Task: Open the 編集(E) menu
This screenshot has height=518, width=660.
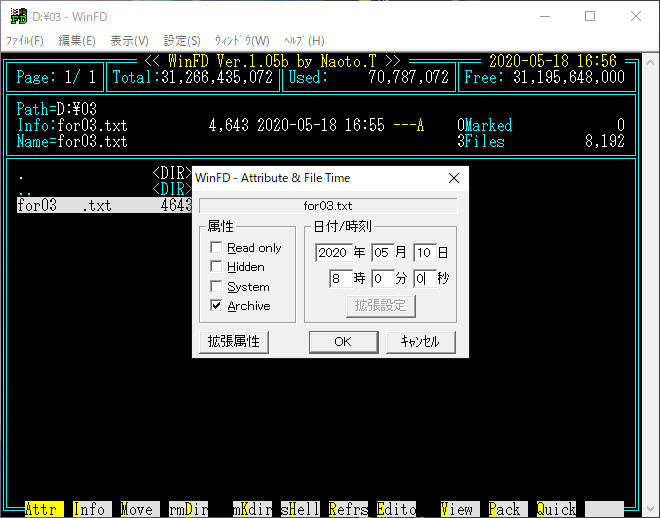Action: 77,41
